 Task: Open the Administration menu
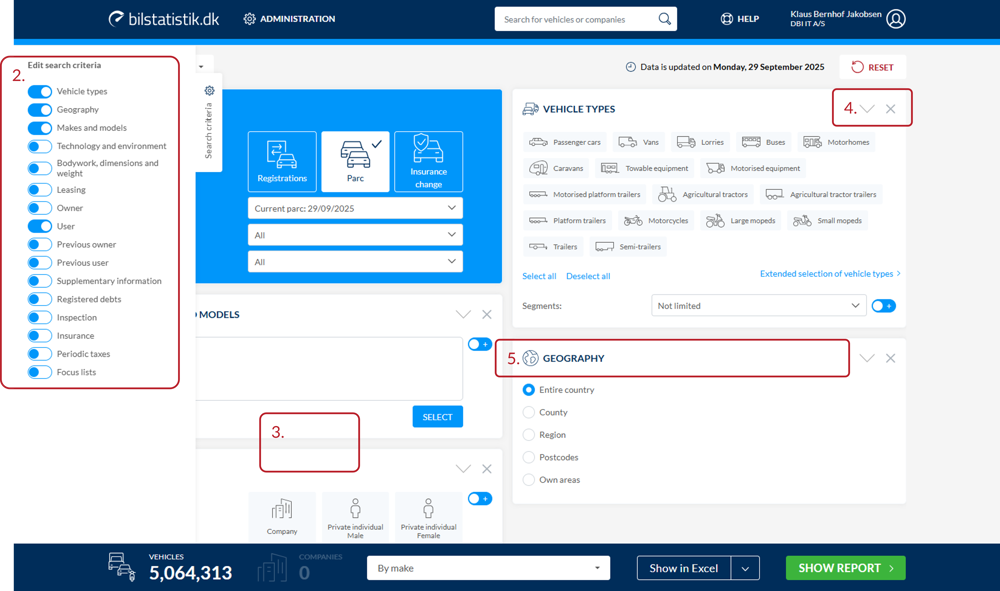coord(289,19)
